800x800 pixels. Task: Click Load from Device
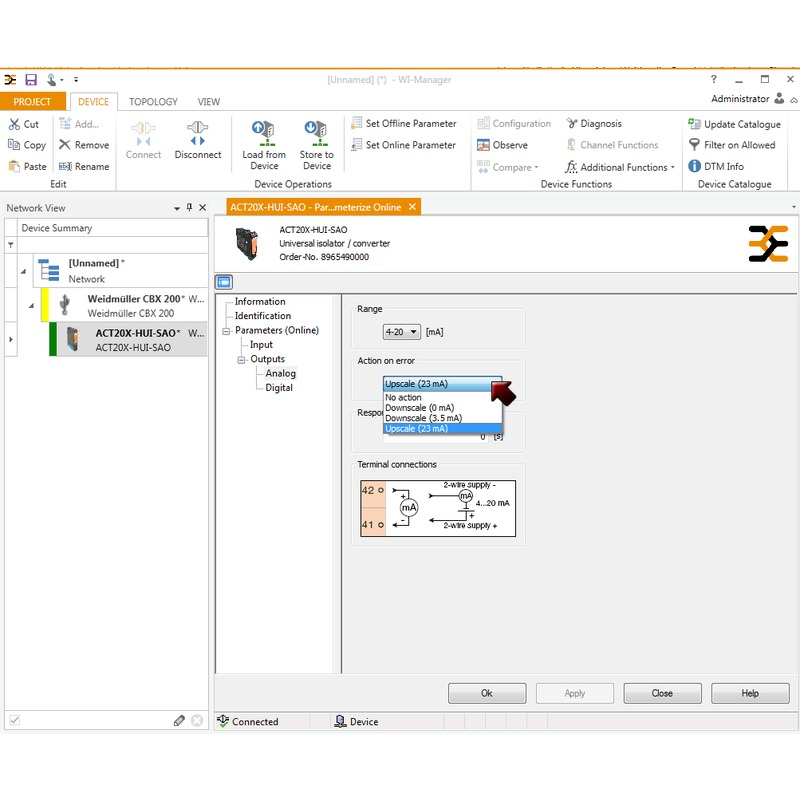(x=264, y=145)
